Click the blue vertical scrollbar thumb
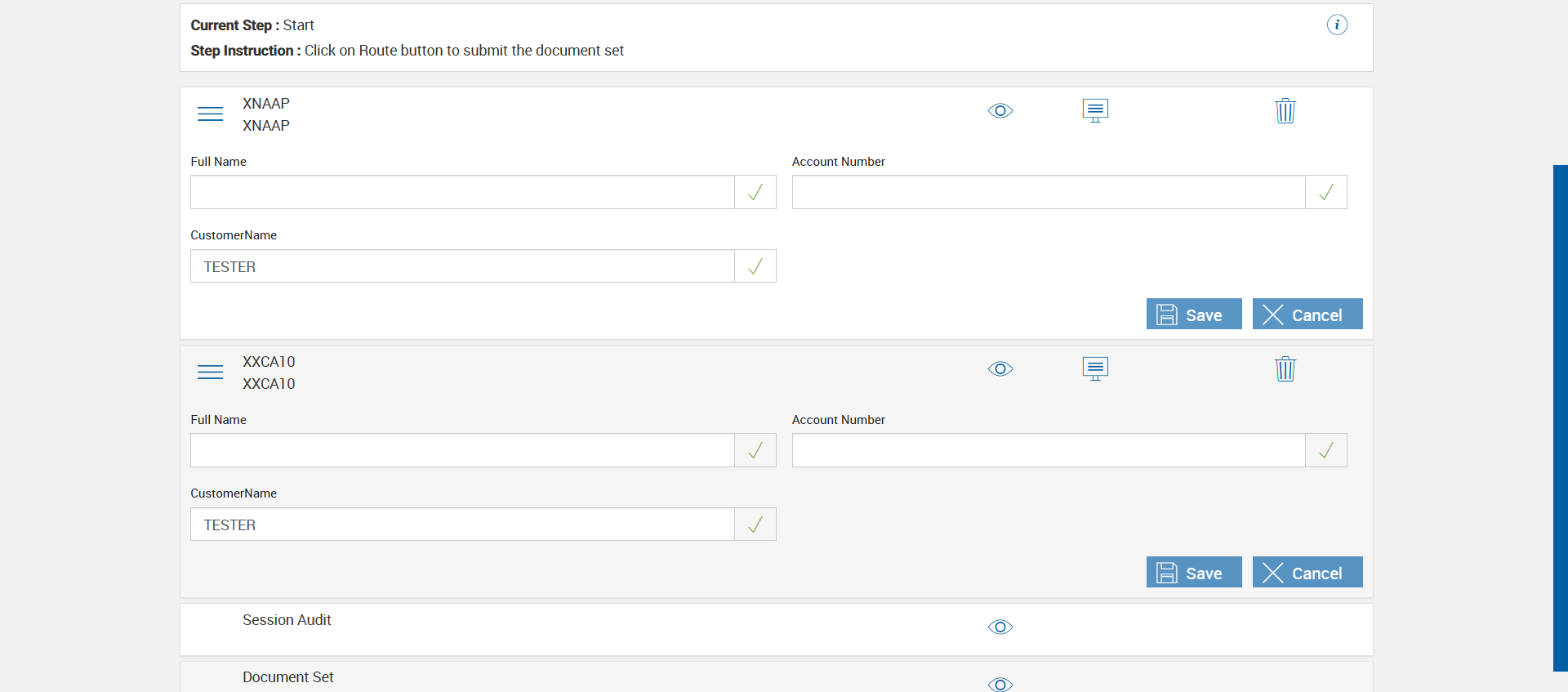 1560,417
